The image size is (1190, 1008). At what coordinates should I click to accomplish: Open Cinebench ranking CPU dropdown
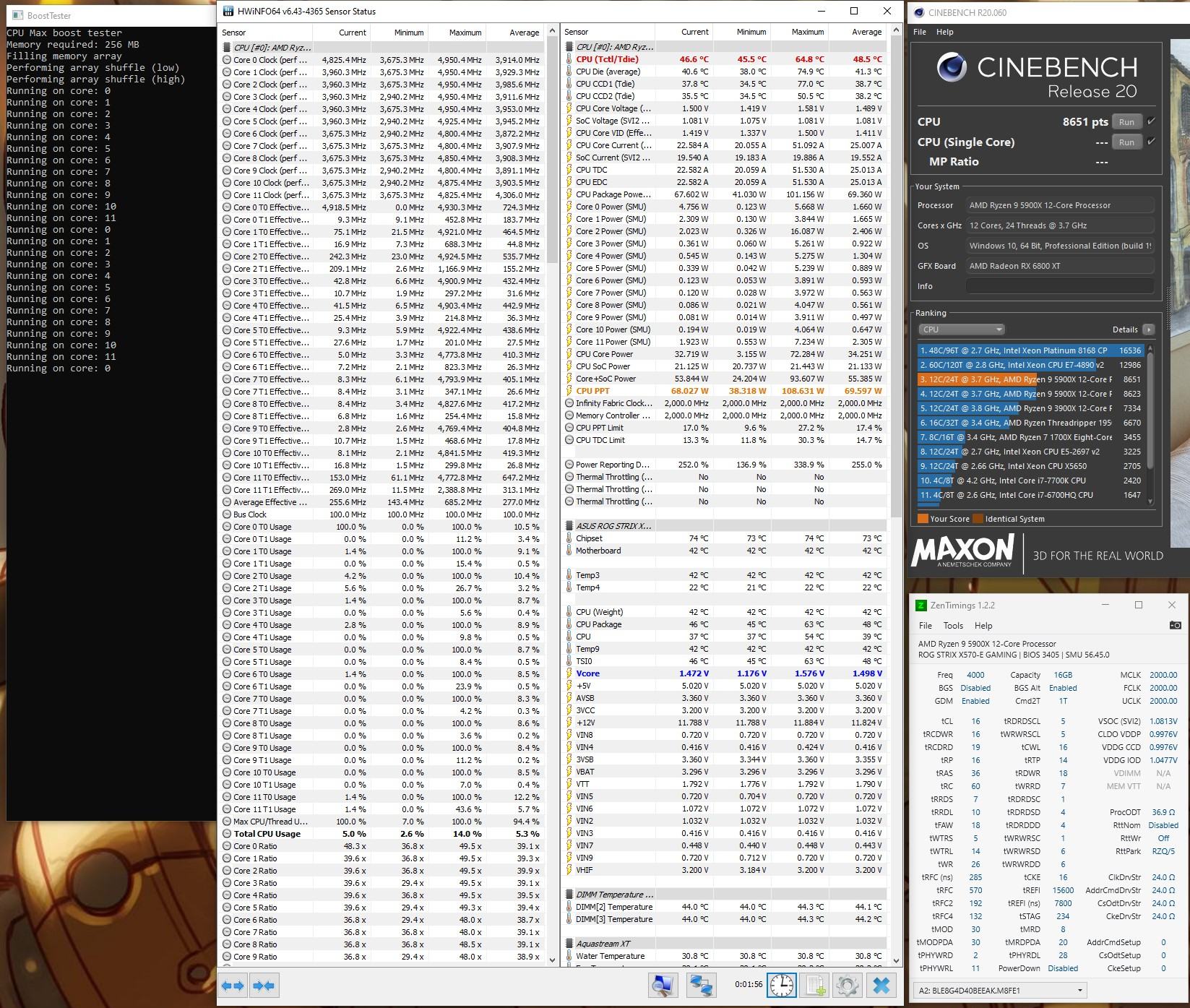point(961,329)
